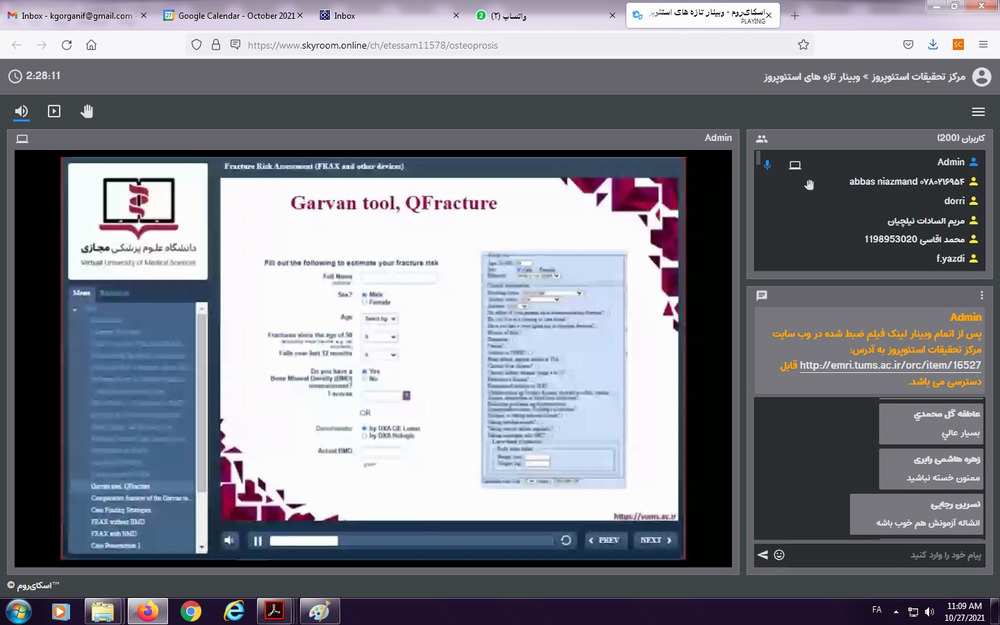The image size is (1000, 625).
Task: Open the hamburger menu at top right
Action: (x=978, y=112)
